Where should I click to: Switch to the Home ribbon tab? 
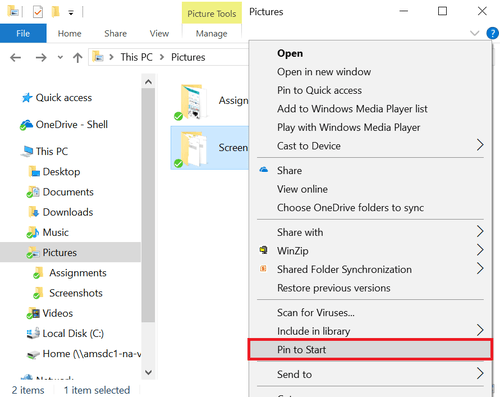(69, 33)
